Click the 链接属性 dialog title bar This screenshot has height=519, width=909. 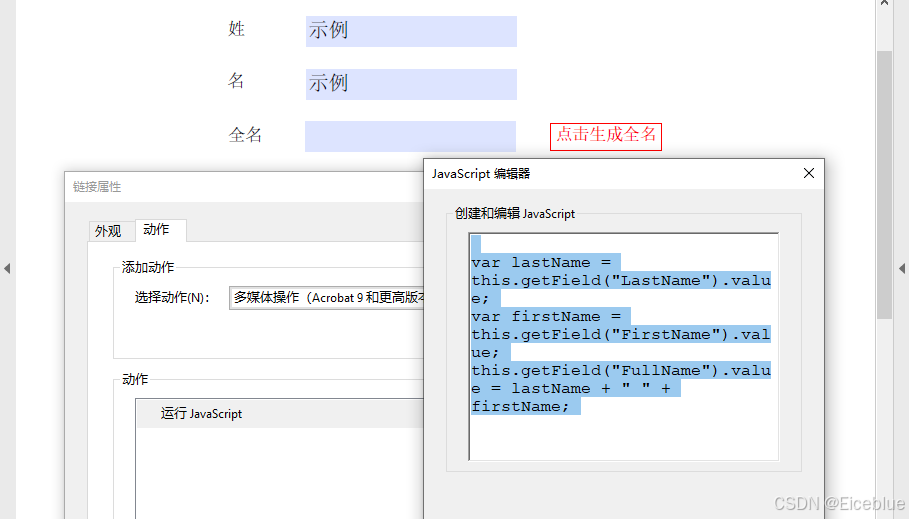tap(244, 187)
